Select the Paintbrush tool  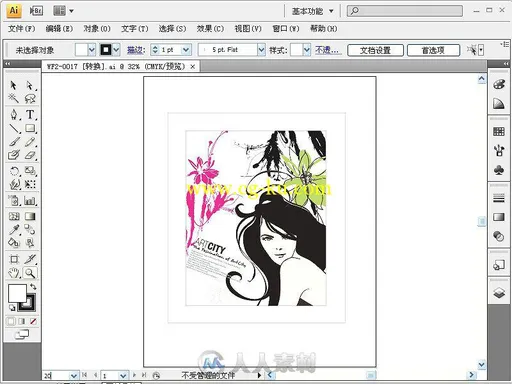pos(14,142)
